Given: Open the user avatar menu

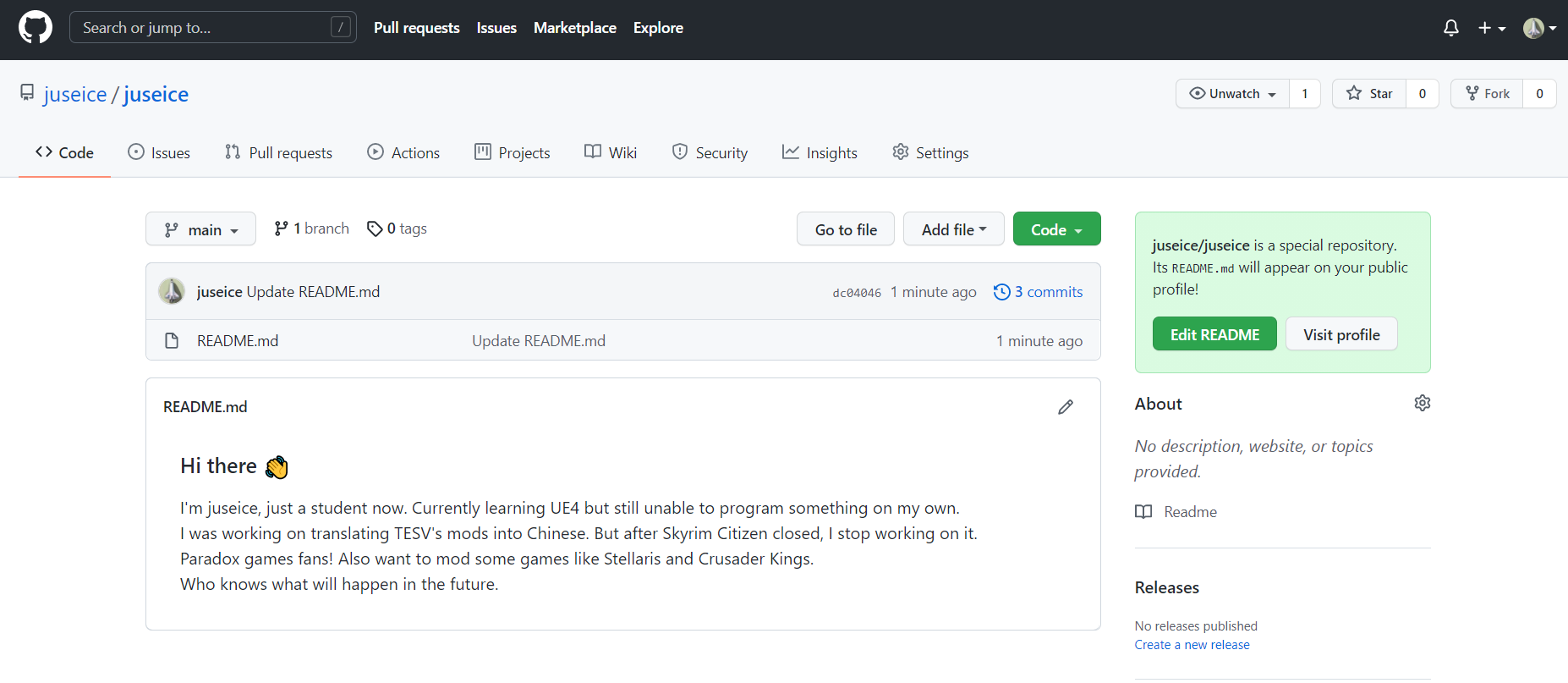Looking at the screenshot, I should [x=1540, y=28].
